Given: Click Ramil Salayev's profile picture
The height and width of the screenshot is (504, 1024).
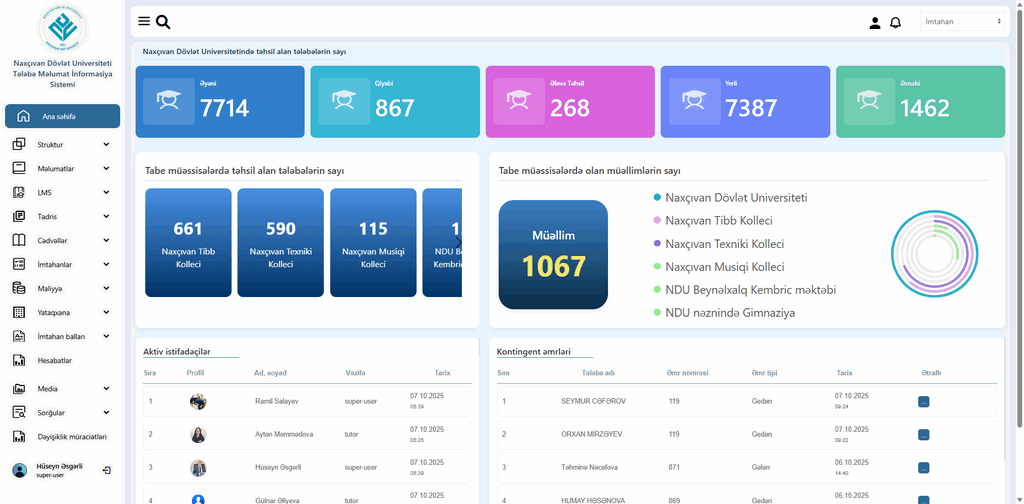Looking at the screenshot, I should (198, 401).
